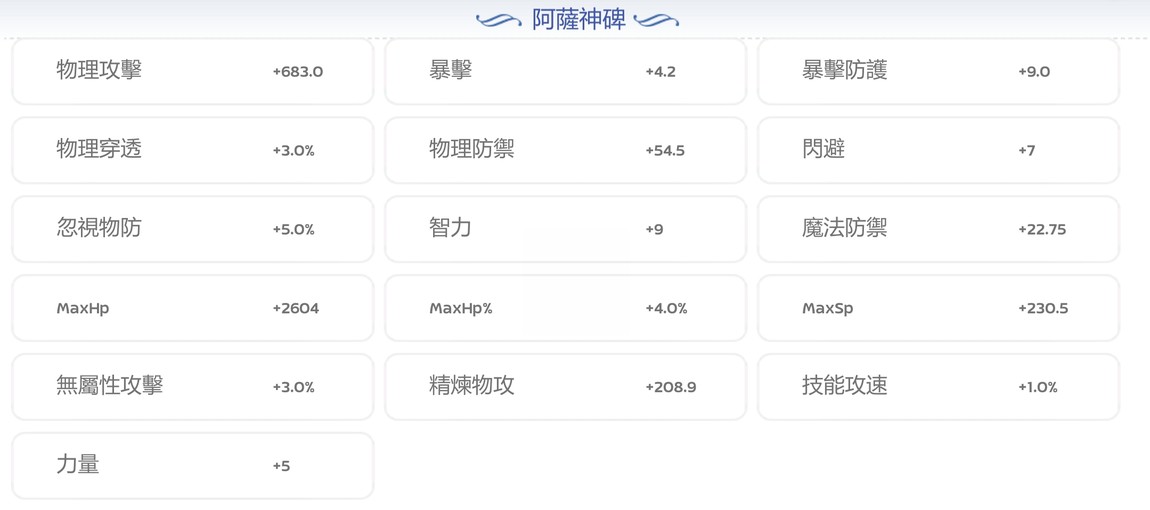Click the 技能攻速 +1.0% card

pos(938,387)
